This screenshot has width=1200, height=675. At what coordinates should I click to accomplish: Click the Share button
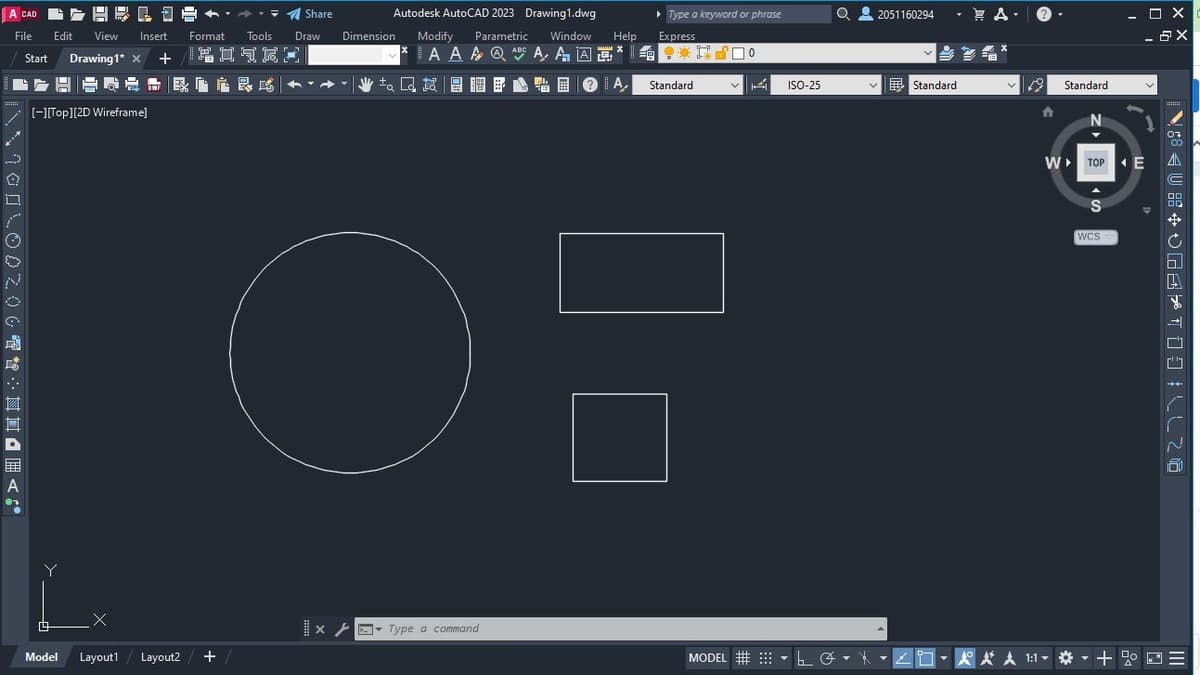pos(309,14)
